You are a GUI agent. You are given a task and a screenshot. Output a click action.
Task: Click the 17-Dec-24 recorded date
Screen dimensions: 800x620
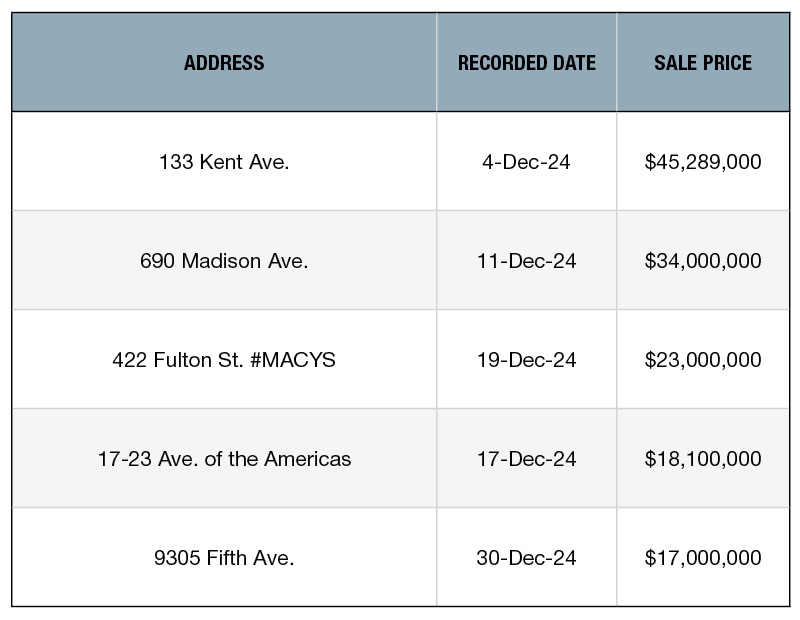[x=527, y=459]
